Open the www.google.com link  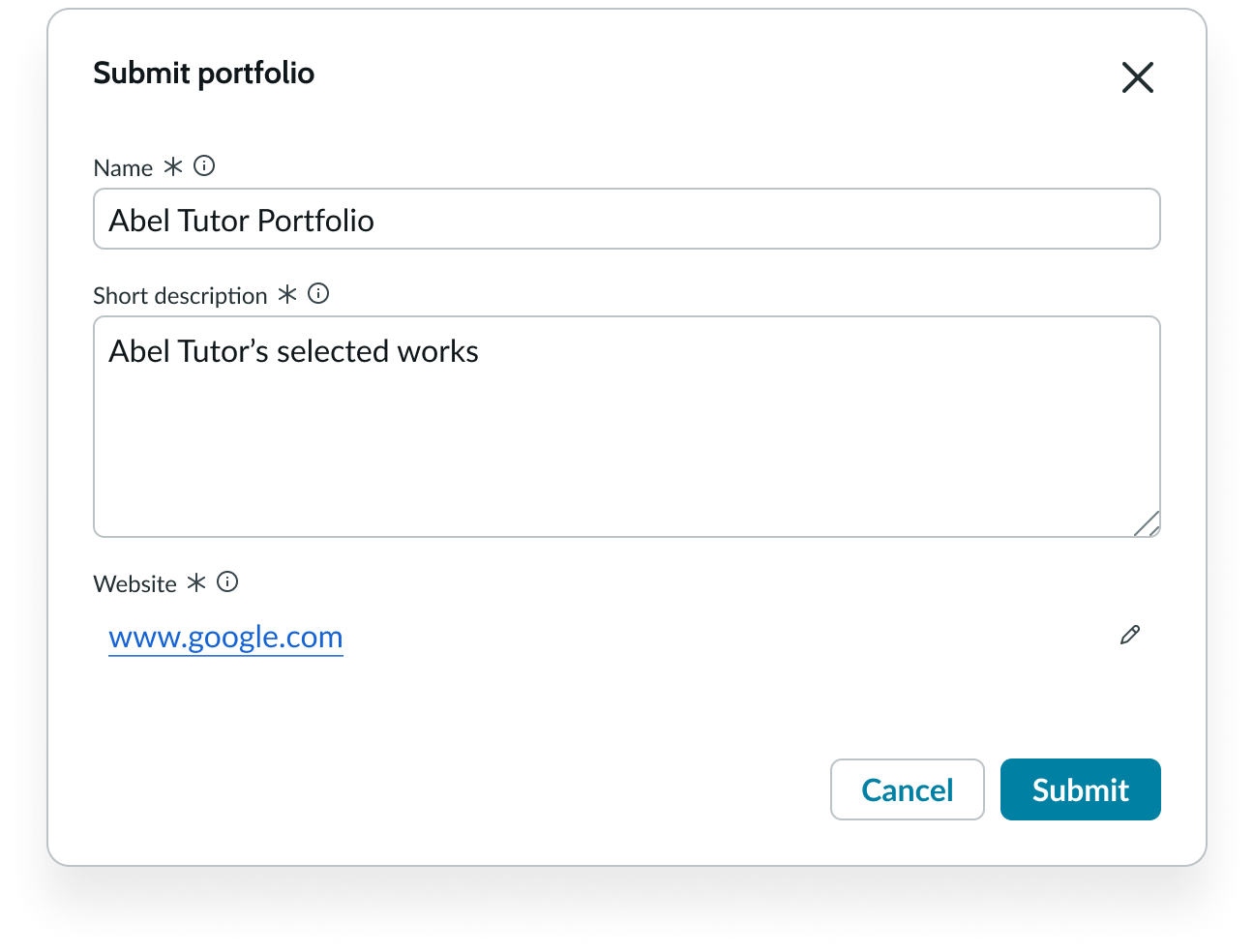pyautogui.click(x=225, y=637)
